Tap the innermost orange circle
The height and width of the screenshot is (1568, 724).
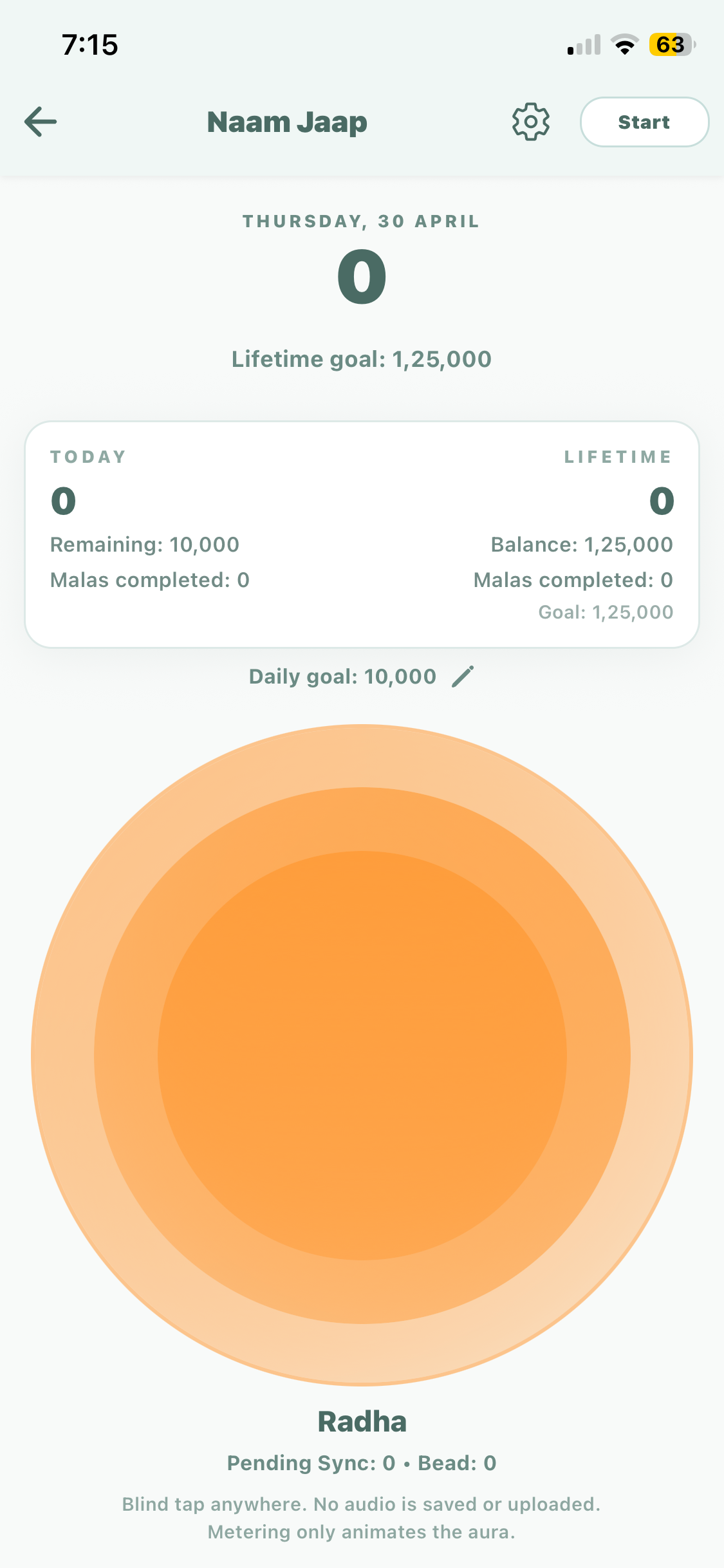pos(362,1056)
